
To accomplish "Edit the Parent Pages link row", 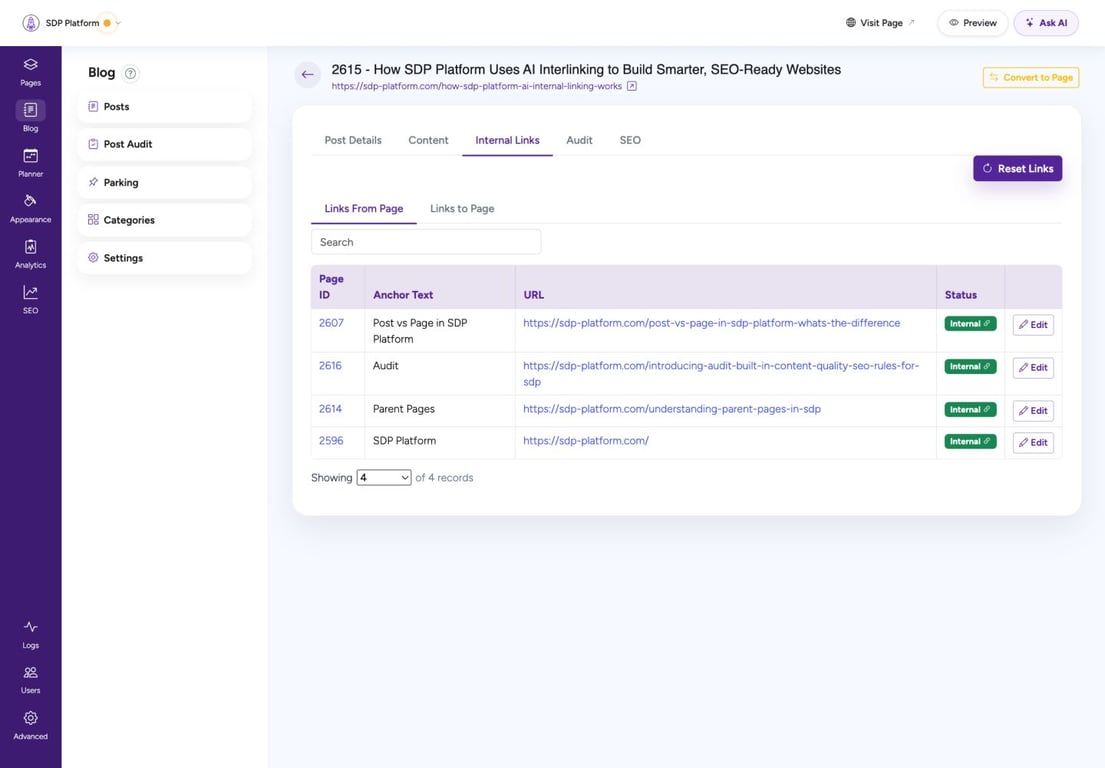I will click(x=1033, y=411).
